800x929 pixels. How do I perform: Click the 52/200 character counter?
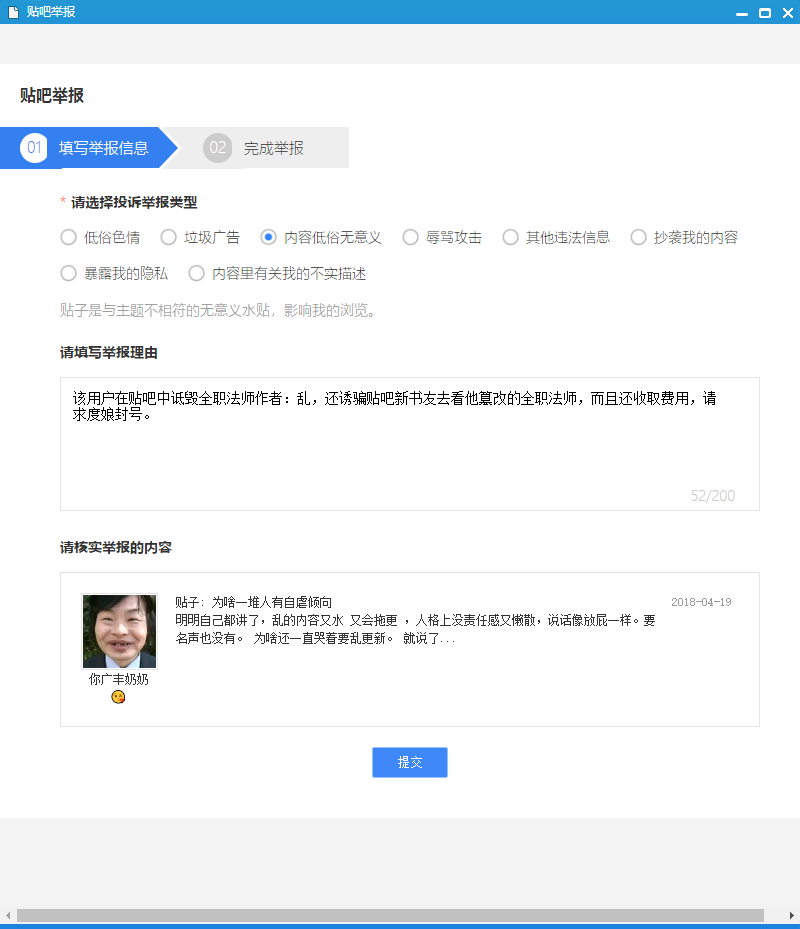tap(712, 496)
